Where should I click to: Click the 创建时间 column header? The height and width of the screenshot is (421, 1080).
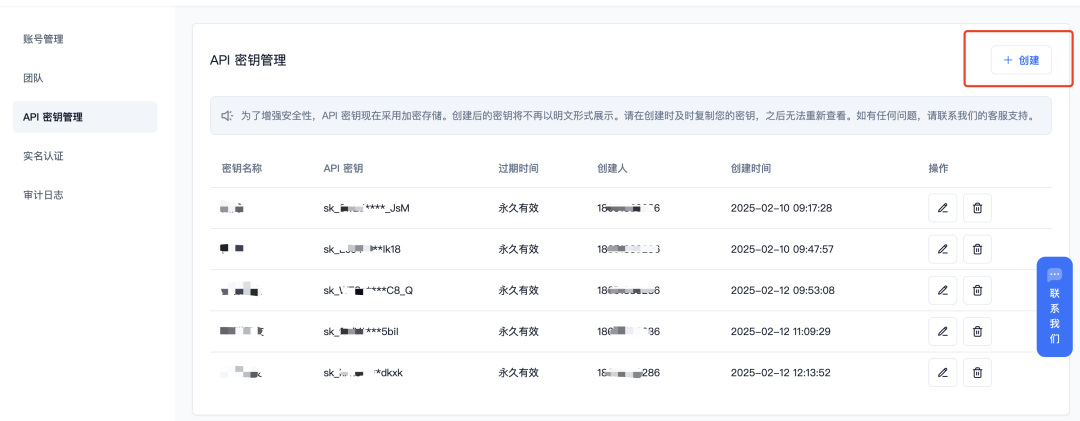pyautogui.click(x=751, y=168)
